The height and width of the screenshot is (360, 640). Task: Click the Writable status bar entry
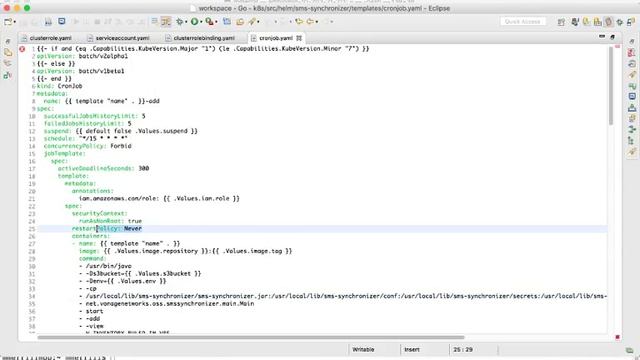point(363,350)
